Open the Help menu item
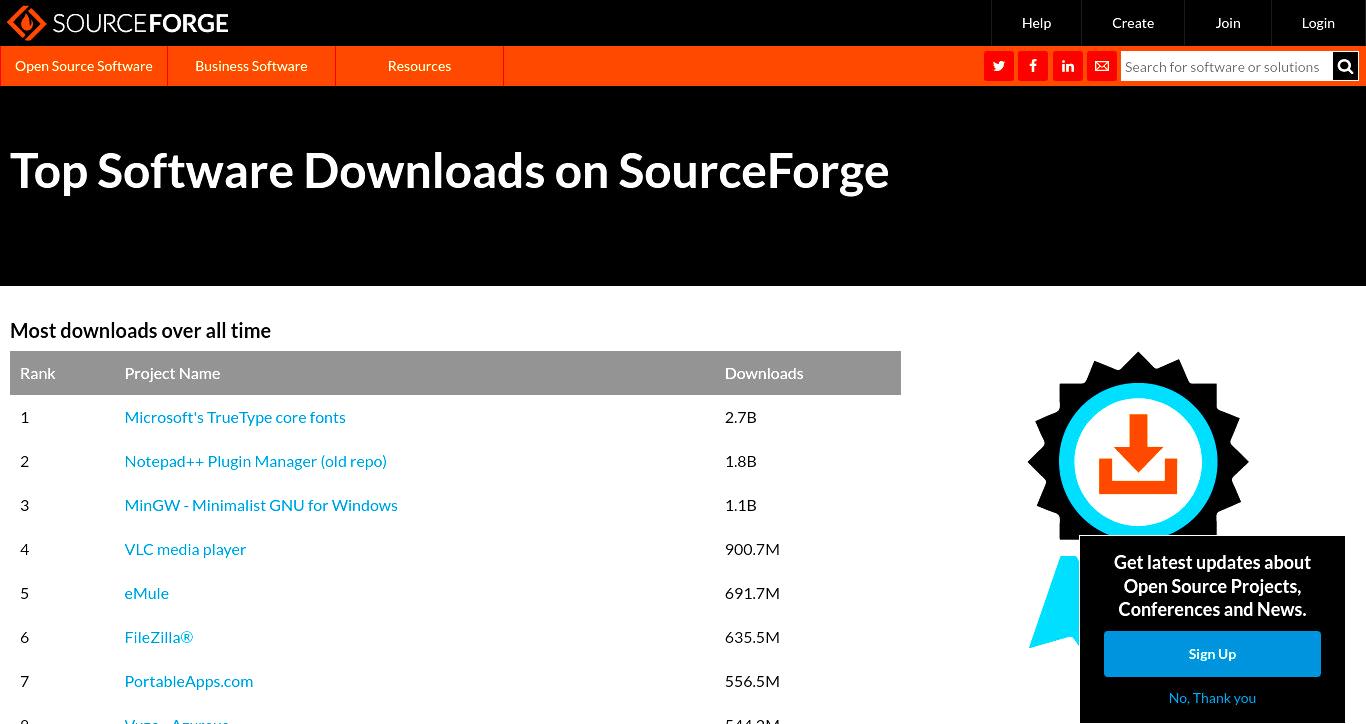This screenshot has width=1366, height=724. pos(1036,23)
